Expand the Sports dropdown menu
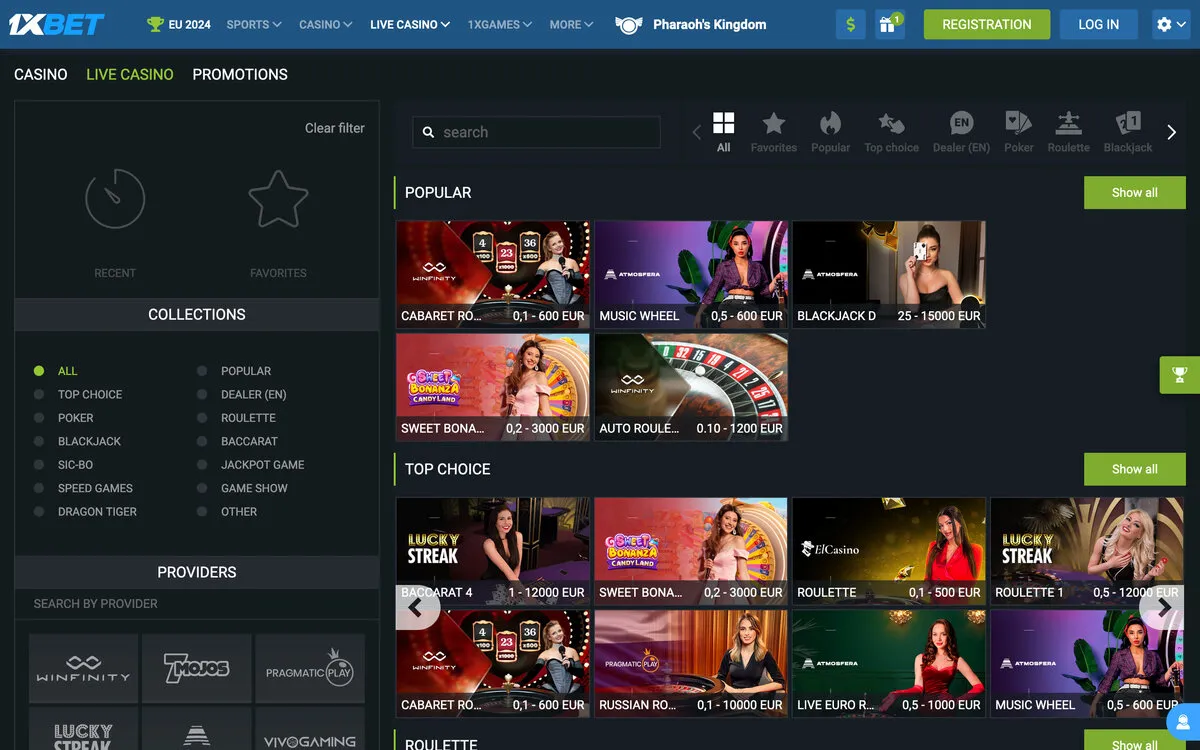The width and height of the screenshot is (1200, 750). pos(253,24)
